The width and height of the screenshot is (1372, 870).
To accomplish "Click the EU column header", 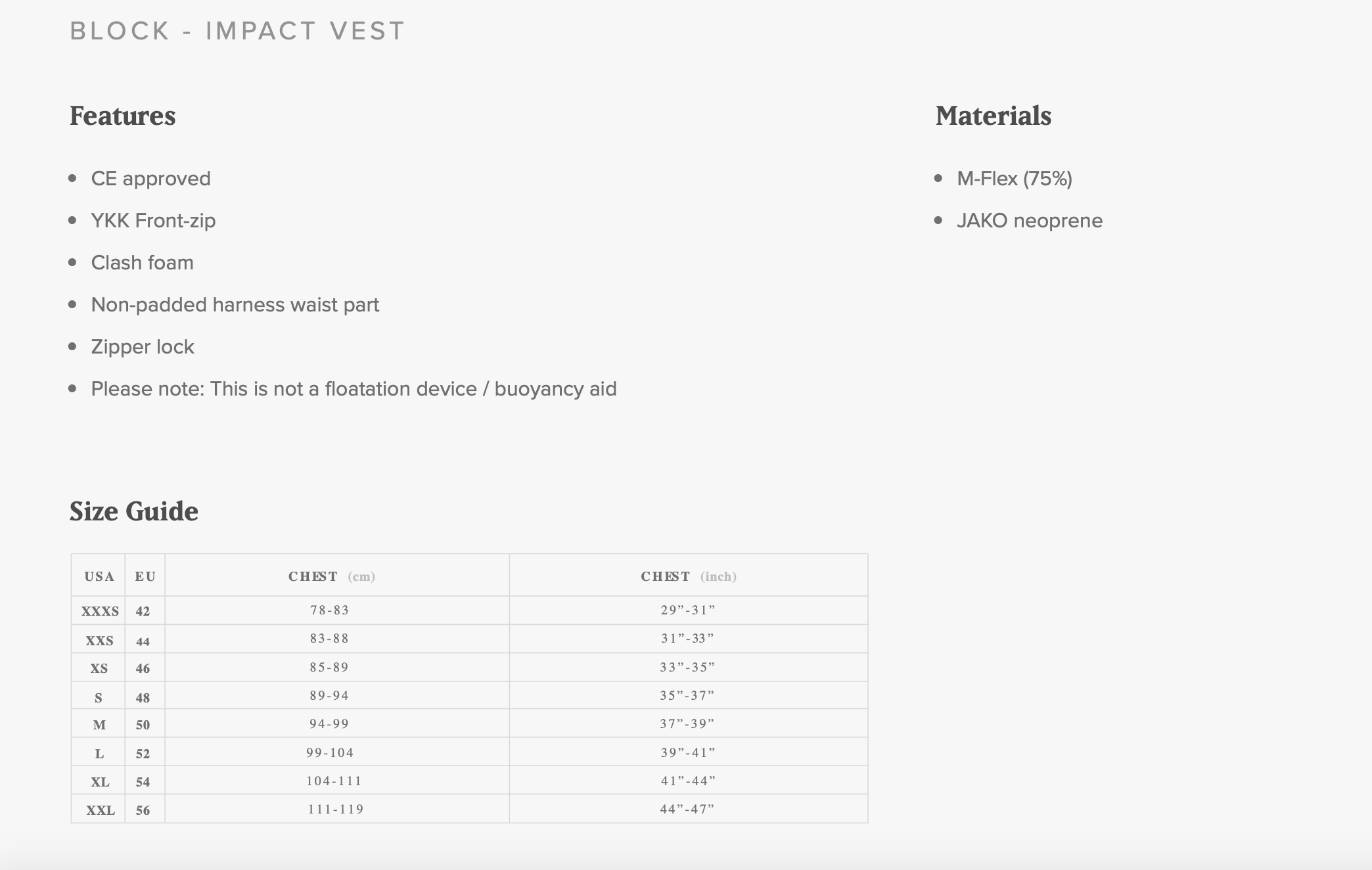I will tap(145, 577).
